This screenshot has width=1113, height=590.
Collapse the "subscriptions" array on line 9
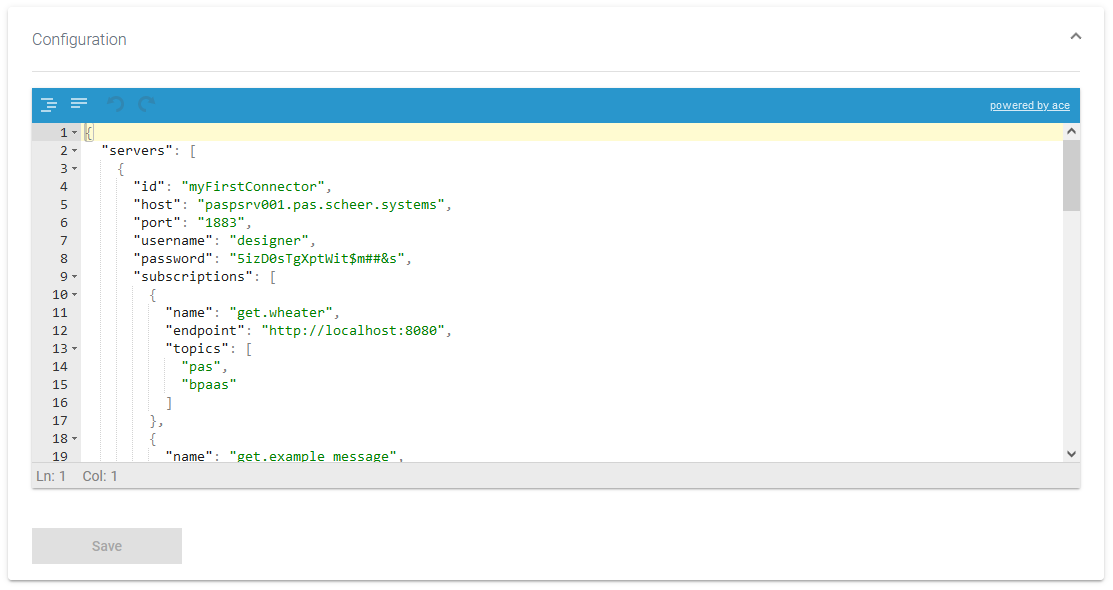coord(74,277)
